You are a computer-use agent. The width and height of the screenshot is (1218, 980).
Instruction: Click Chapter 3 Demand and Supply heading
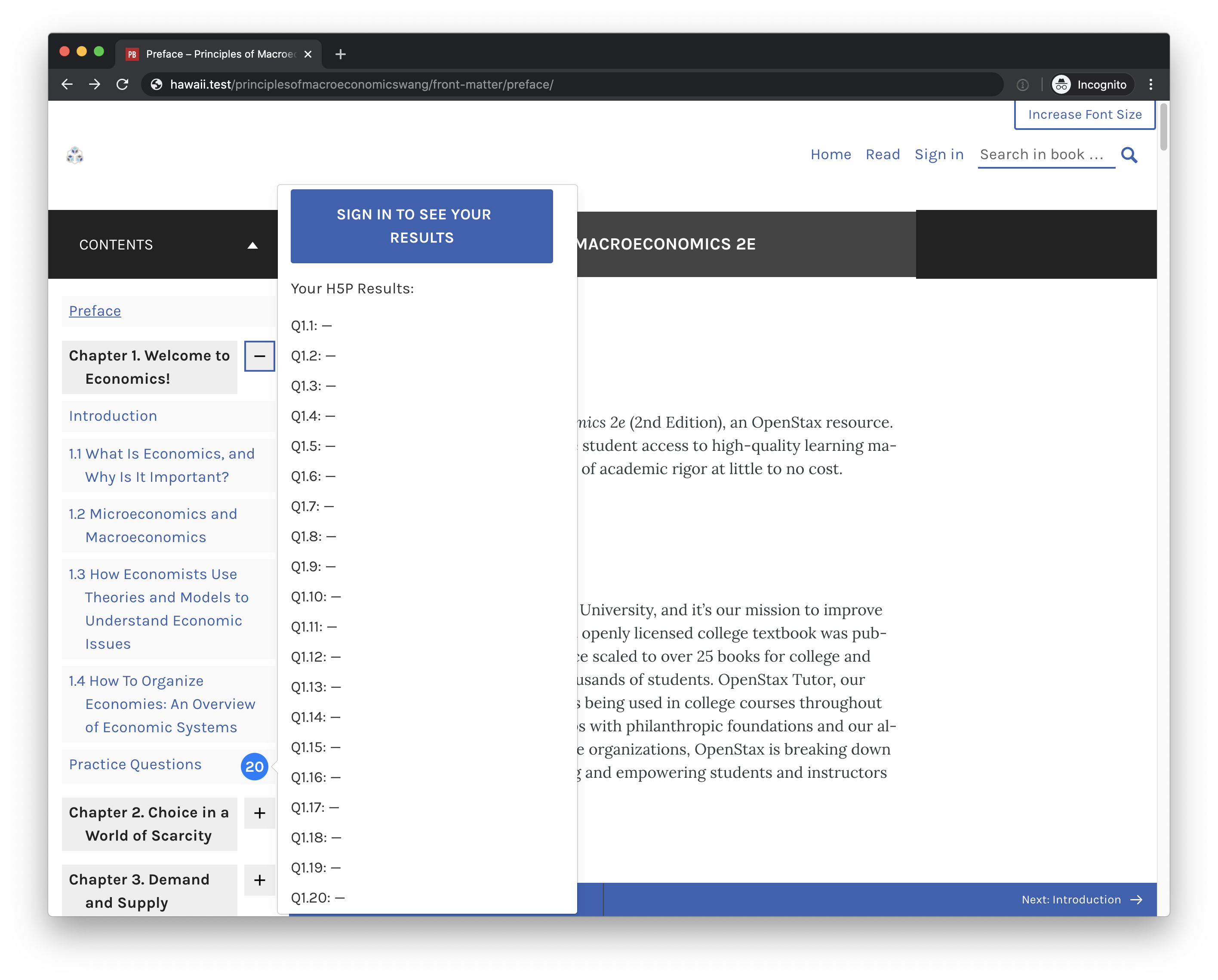pyautogui.click(x=149, y=891)
